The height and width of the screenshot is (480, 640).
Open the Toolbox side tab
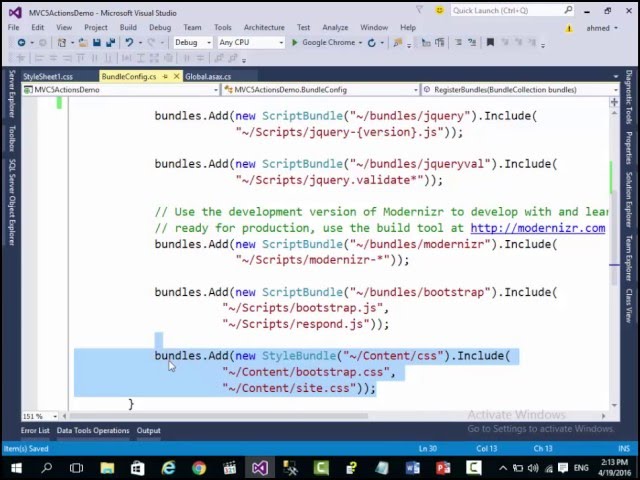coord(12,138)
